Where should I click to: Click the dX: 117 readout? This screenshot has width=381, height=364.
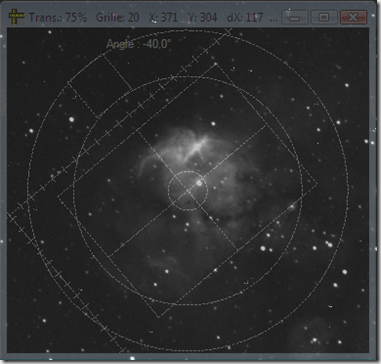point(245,17)
